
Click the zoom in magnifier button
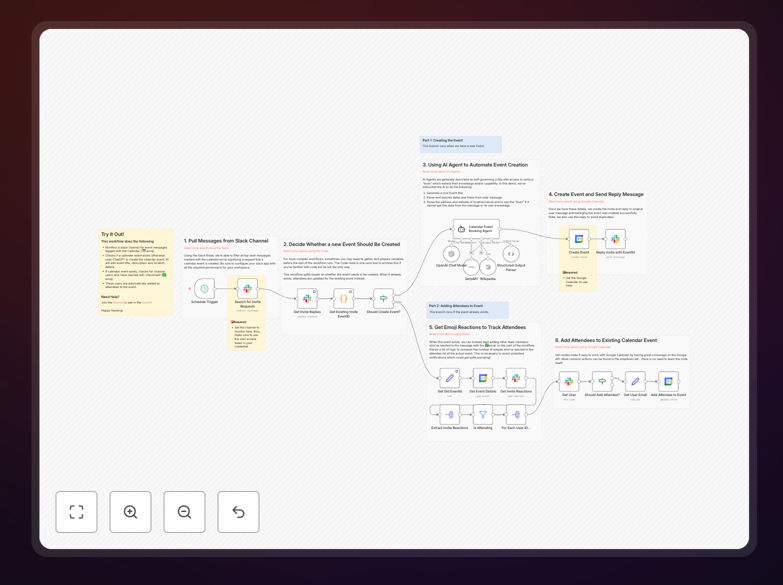(x=130, y=512)
